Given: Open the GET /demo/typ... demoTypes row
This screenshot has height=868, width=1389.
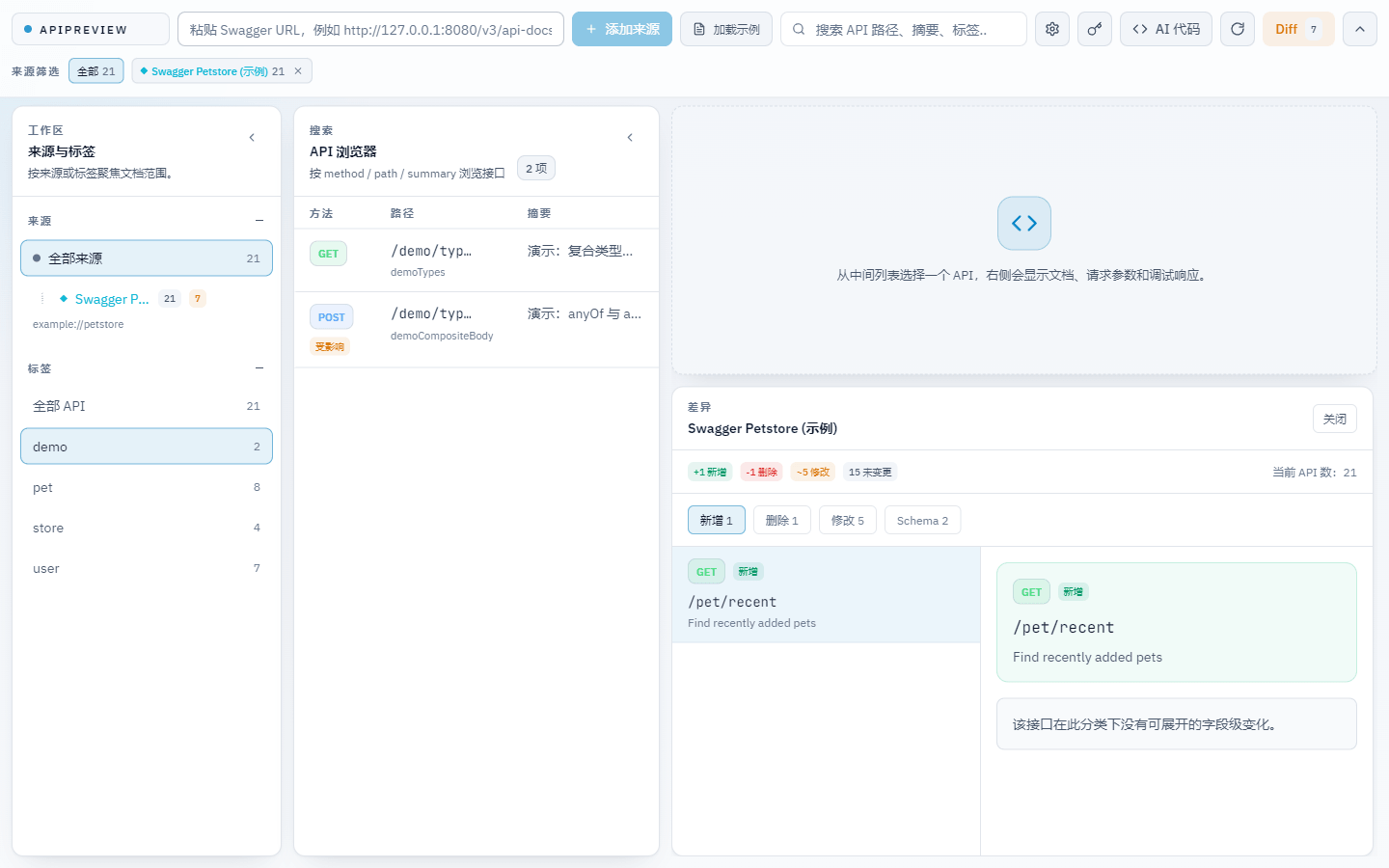Looking at the screenshot, I should (x=477, y=260).
